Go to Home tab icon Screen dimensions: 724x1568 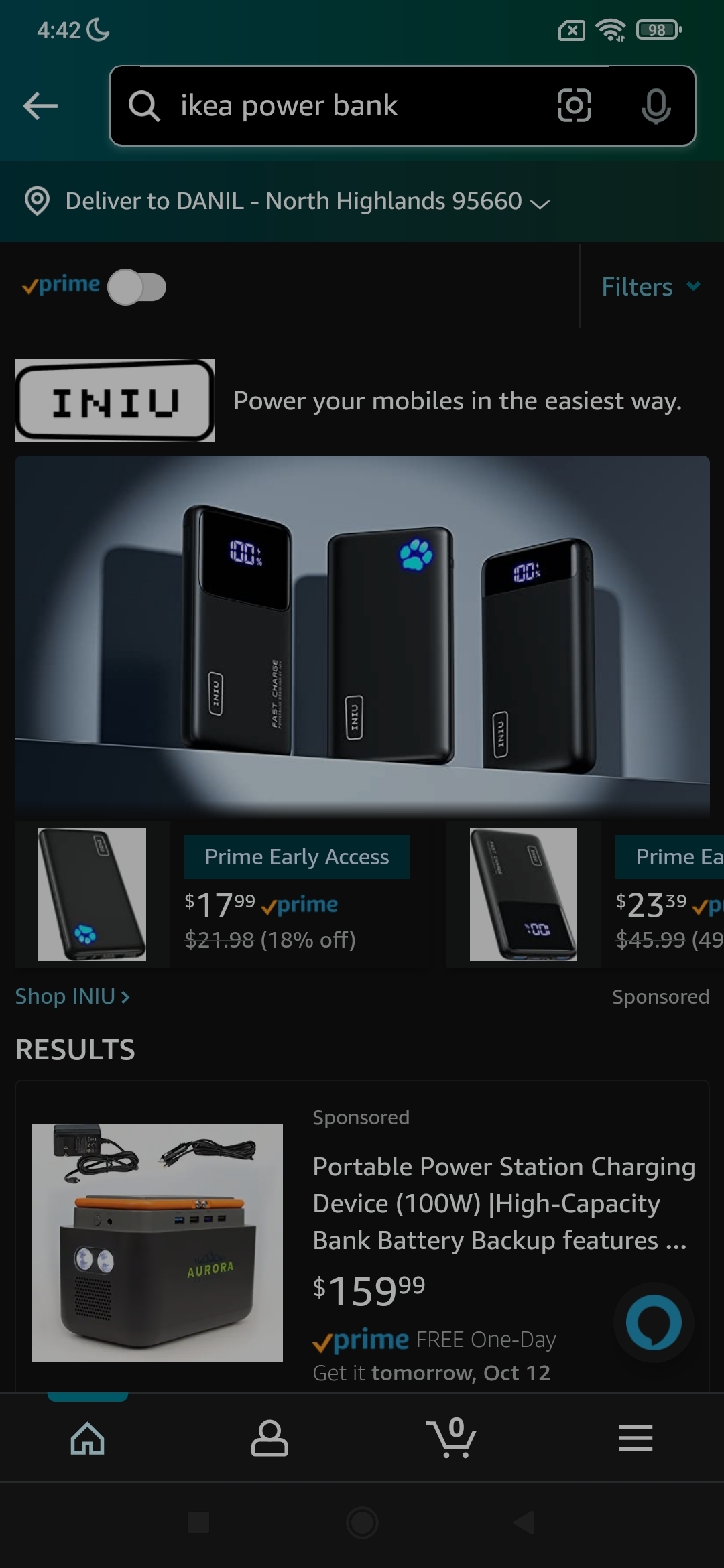(x=88, y=1438)
